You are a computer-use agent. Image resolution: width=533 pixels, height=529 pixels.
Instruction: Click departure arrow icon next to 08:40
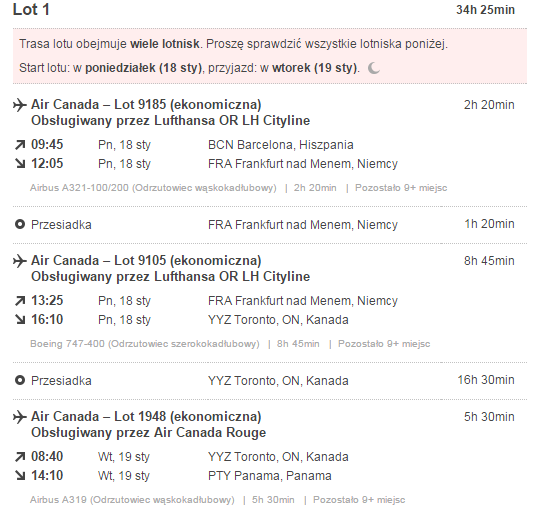click(x=20, y=457)
